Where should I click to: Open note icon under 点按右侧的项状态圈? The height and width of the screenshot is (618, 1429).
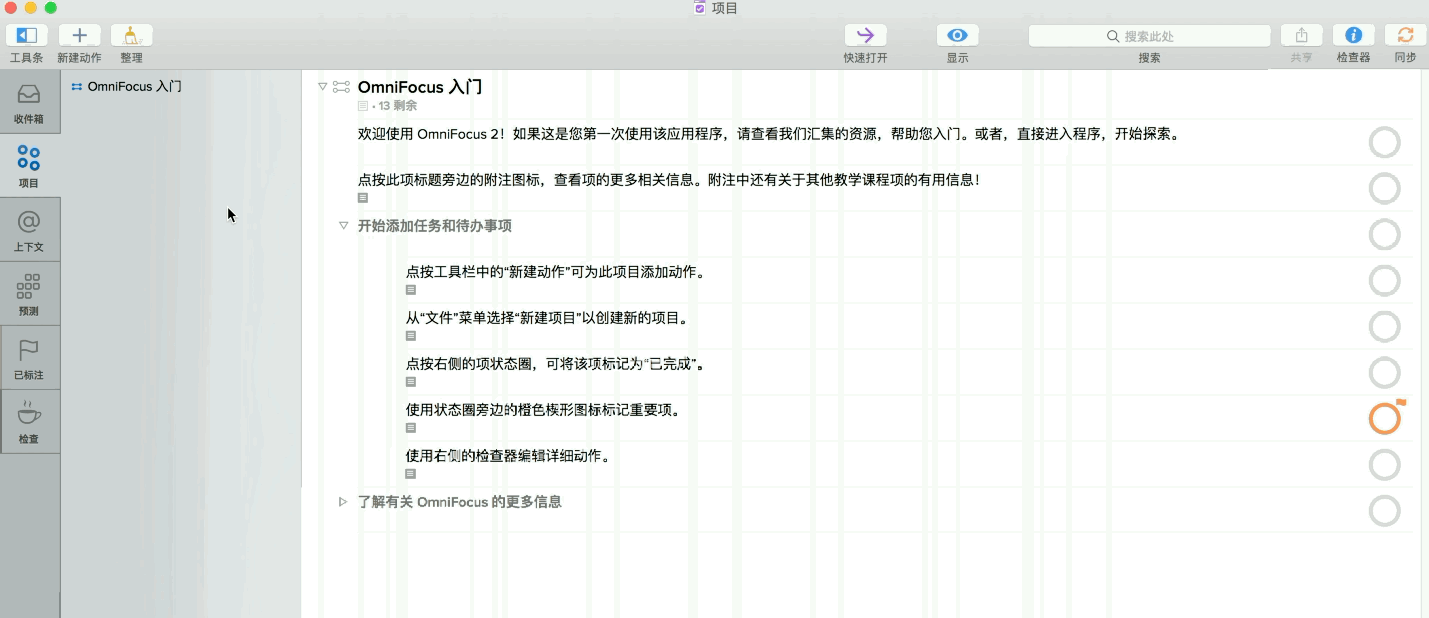[411, 382]
